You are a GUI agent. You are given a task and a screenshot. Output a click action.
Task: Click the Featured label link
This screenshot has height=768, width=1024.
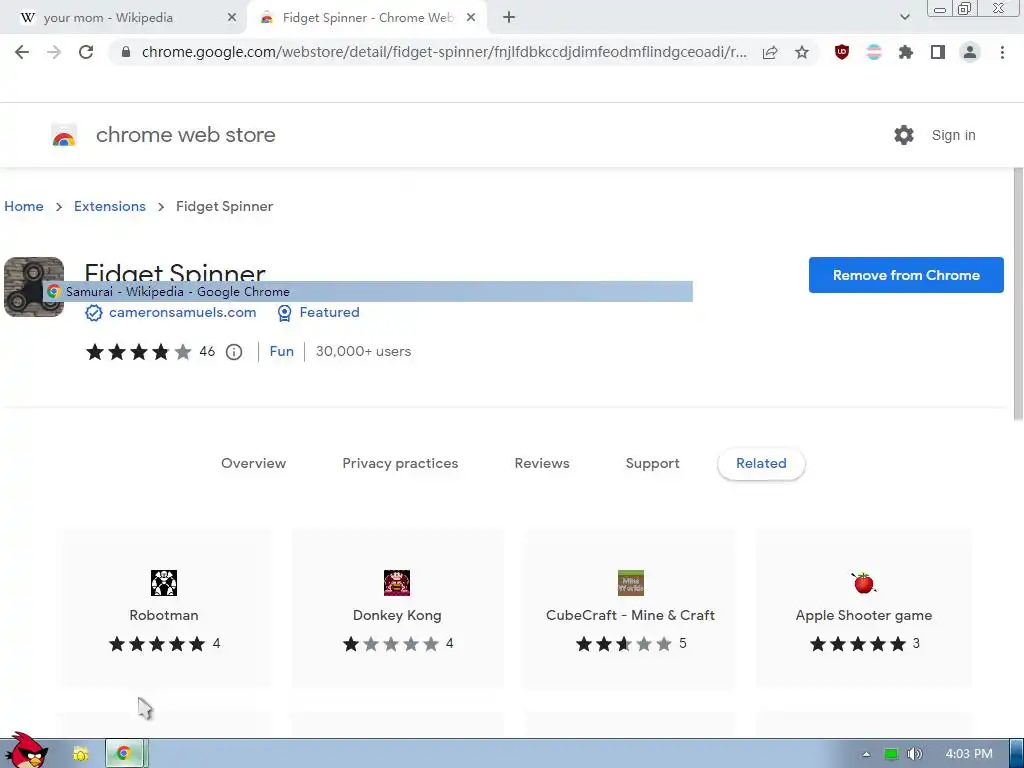330,313
